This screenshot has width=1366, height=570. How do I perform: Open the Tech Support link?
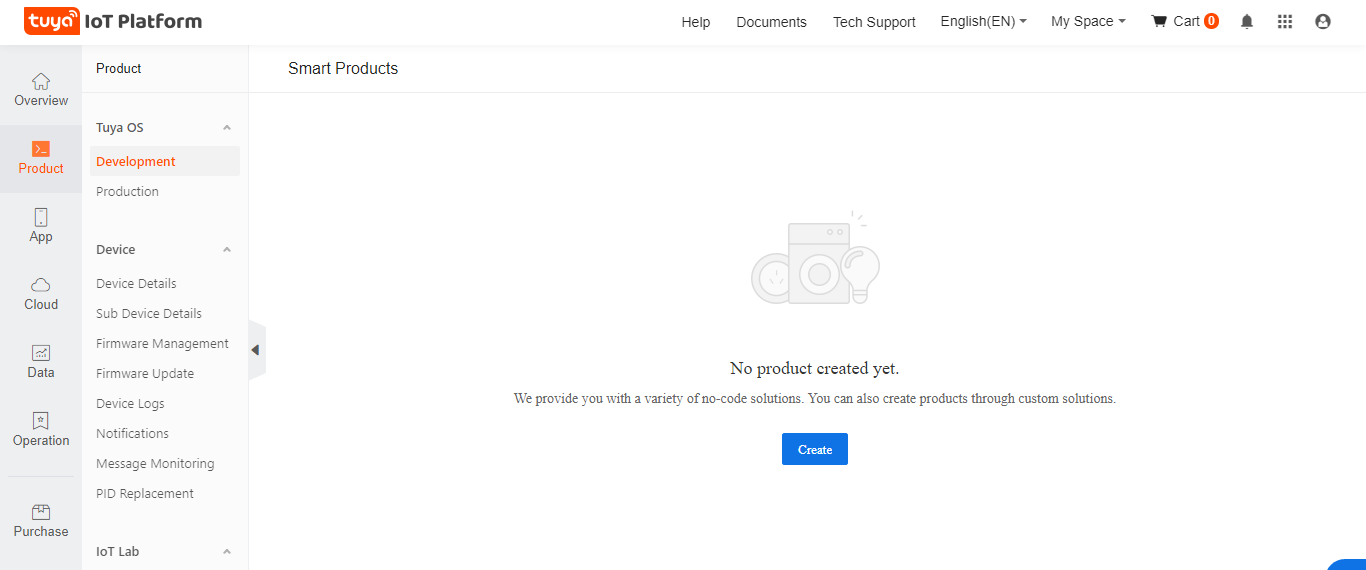click(x=874, y=22)
